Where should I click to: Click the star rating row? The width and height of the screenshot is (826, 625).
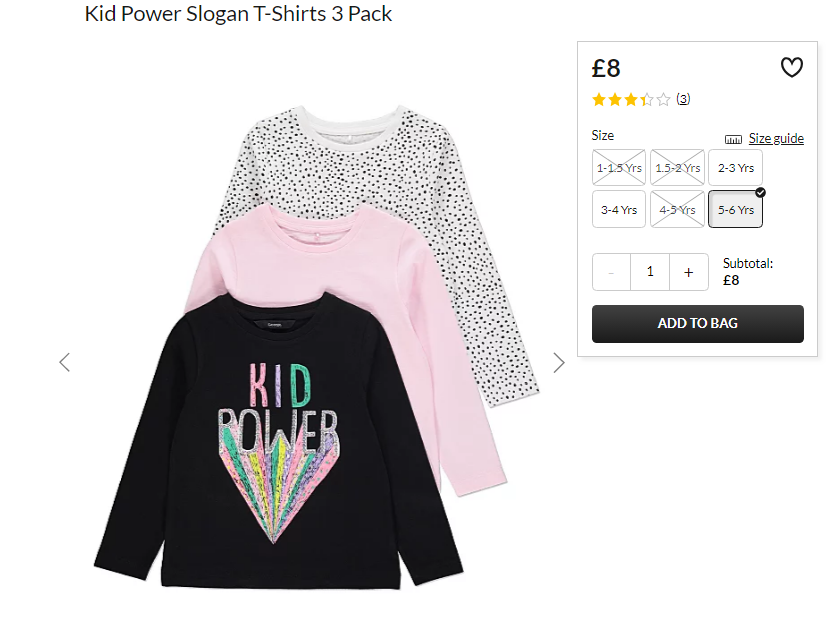(631, 100)
